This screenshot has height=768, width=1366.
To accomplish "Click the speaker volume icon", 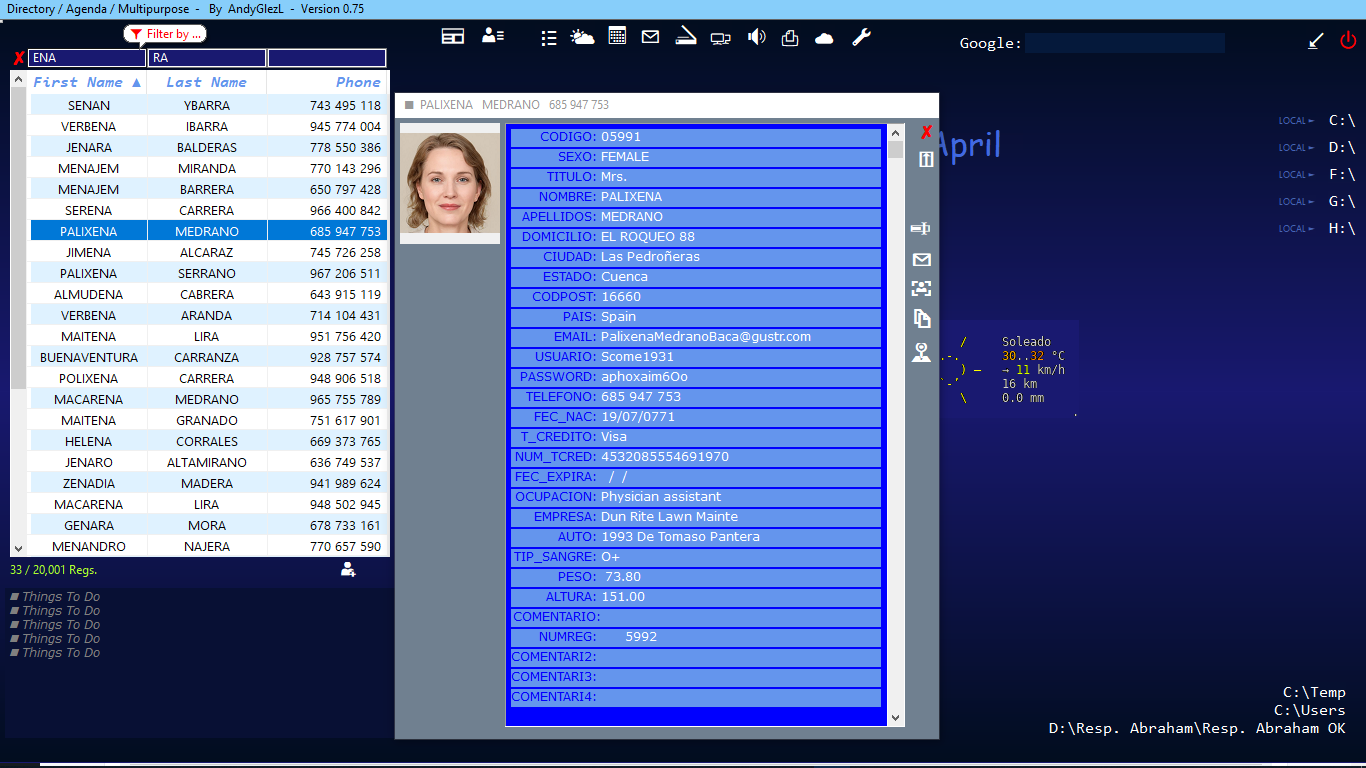I will (x=757, y=37).
